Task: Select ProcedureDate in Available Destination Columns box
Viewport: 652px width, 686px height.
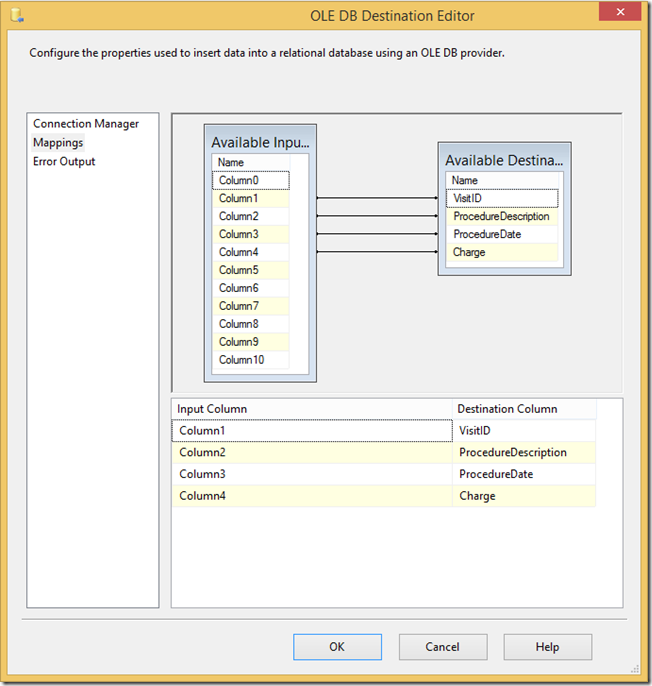Action: tap(502, 234)
